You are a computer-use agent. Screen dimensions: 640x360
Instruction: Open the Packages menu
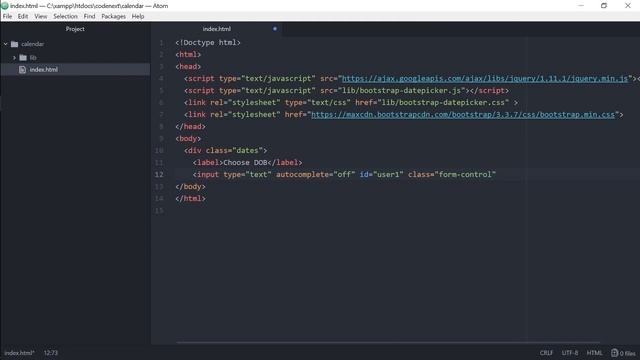113,16
